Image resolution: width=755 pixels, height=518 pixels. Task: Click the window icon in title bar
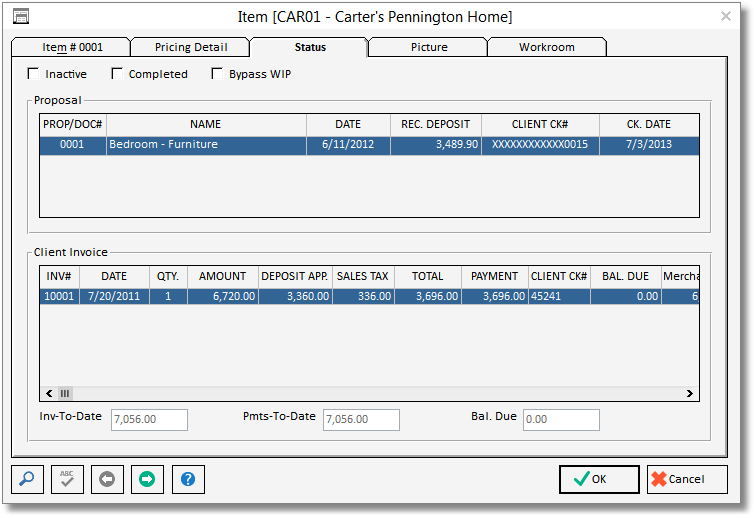coord(20,16)
